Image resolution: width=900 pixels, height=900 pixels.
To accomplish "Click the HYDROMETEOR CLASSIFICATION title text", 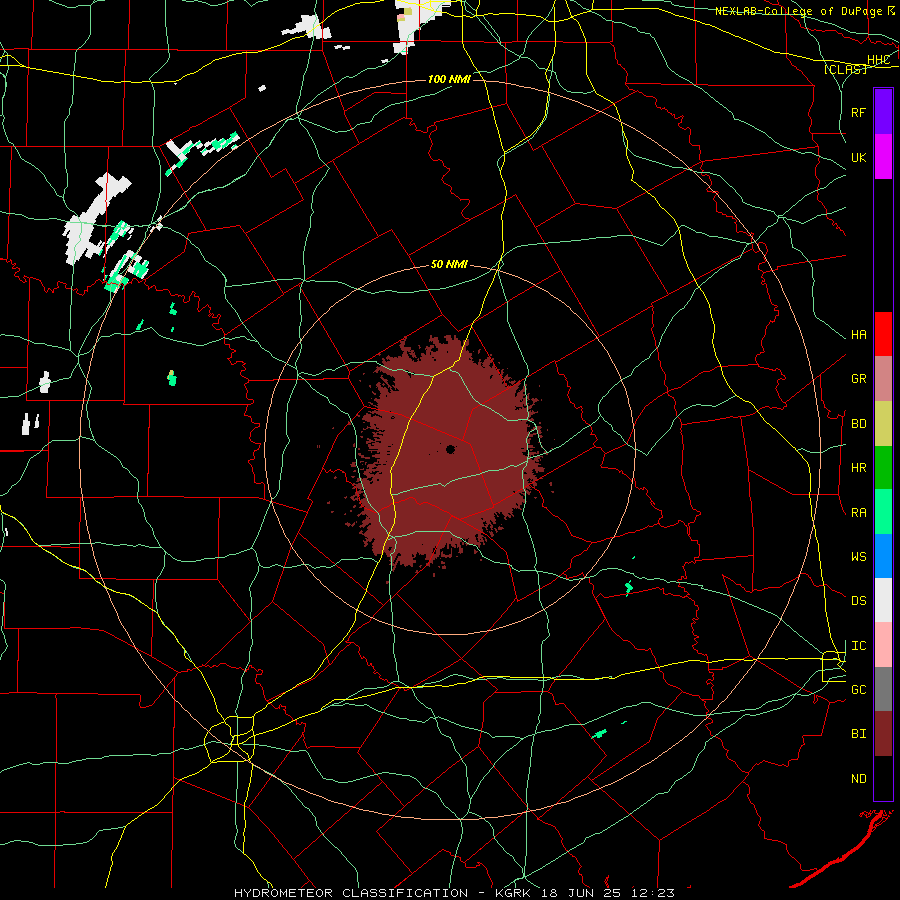I will point(351,893).
